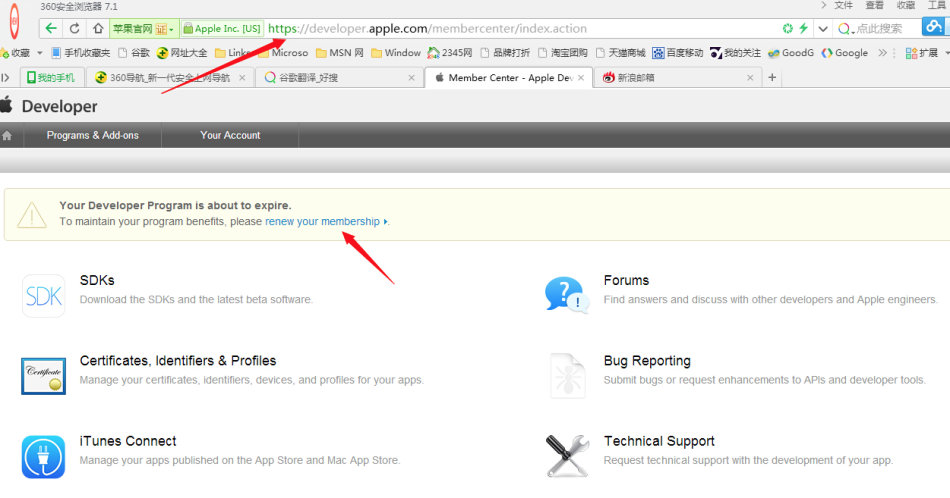Open the Bug Reporting heading link
This screenshot has width=950, height=498.
647,360
